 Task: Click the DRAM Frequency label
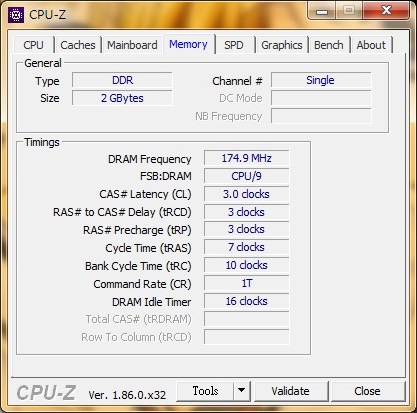point(150,159)
